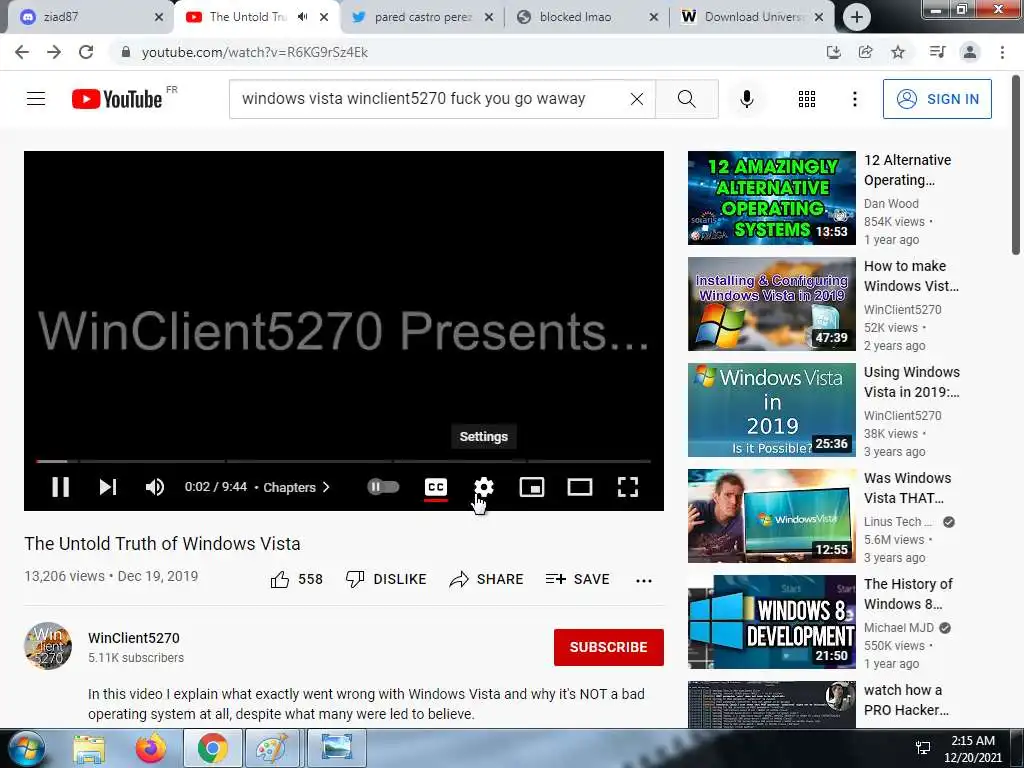Viewport: 1024px width, 768px height.
Task: Switch to Download Universe Wikipedia tab
Action: [x=751, y=17]
